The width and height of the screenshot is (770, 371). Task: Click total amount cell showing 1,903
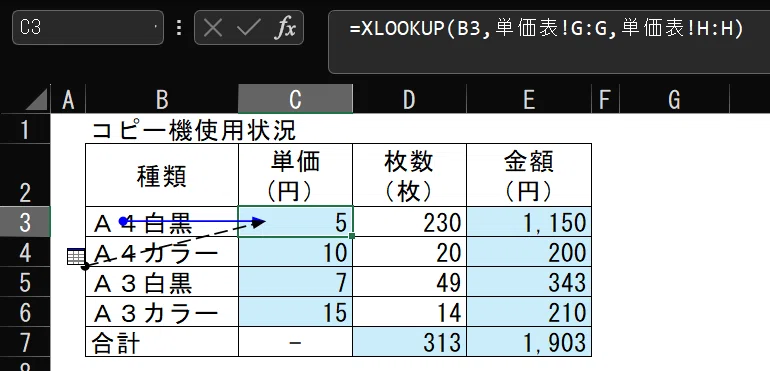[x=529, y=342]
